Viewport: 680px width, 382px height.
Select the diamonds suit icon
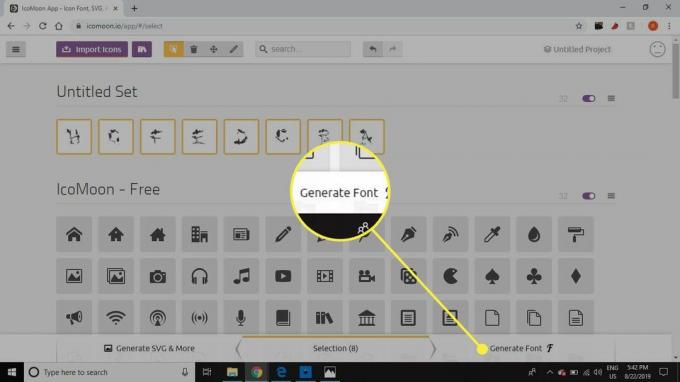pos(575,276)
